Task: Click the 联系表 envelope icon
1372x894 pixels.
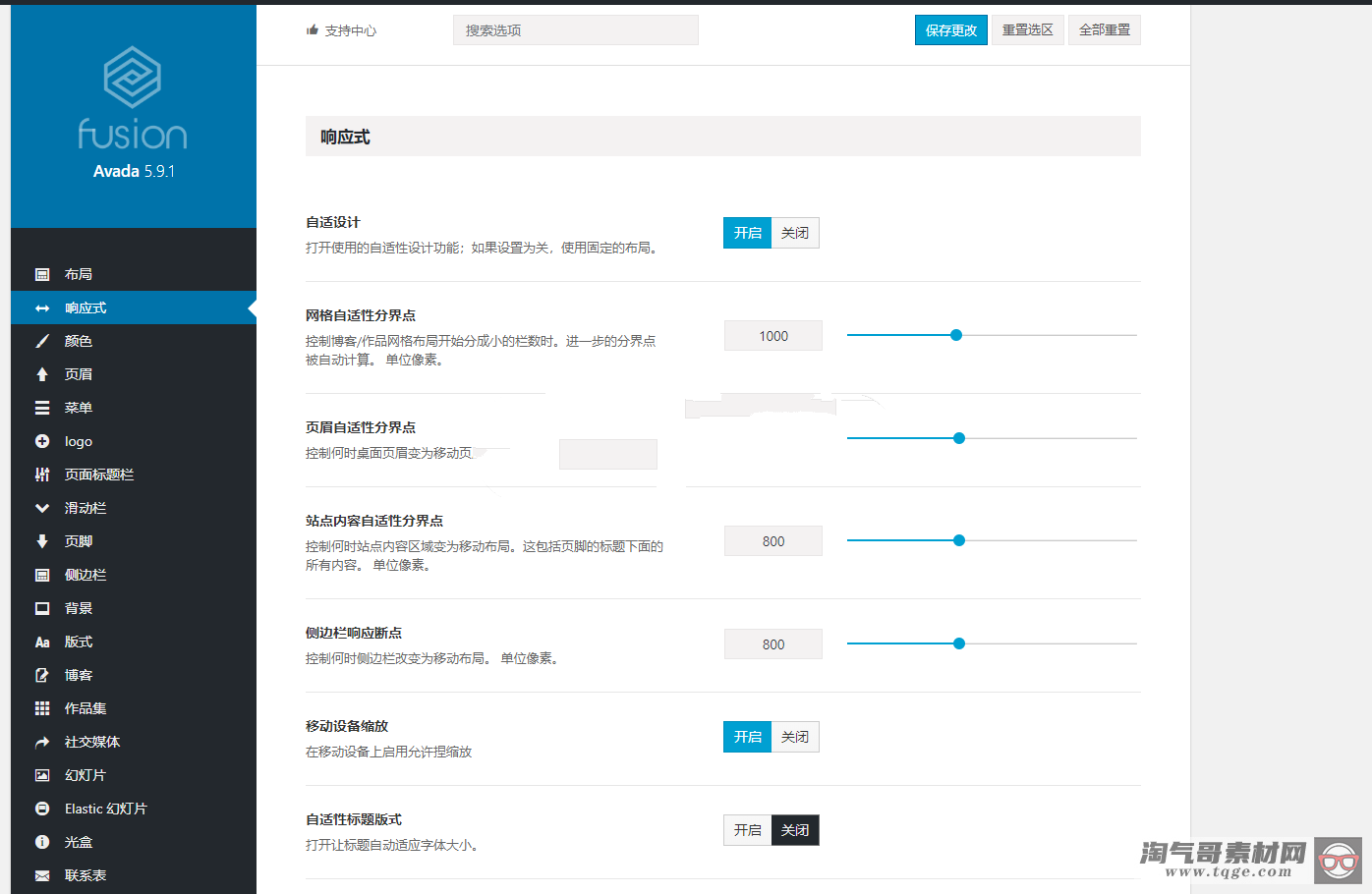Action: [x=42, y=875]
